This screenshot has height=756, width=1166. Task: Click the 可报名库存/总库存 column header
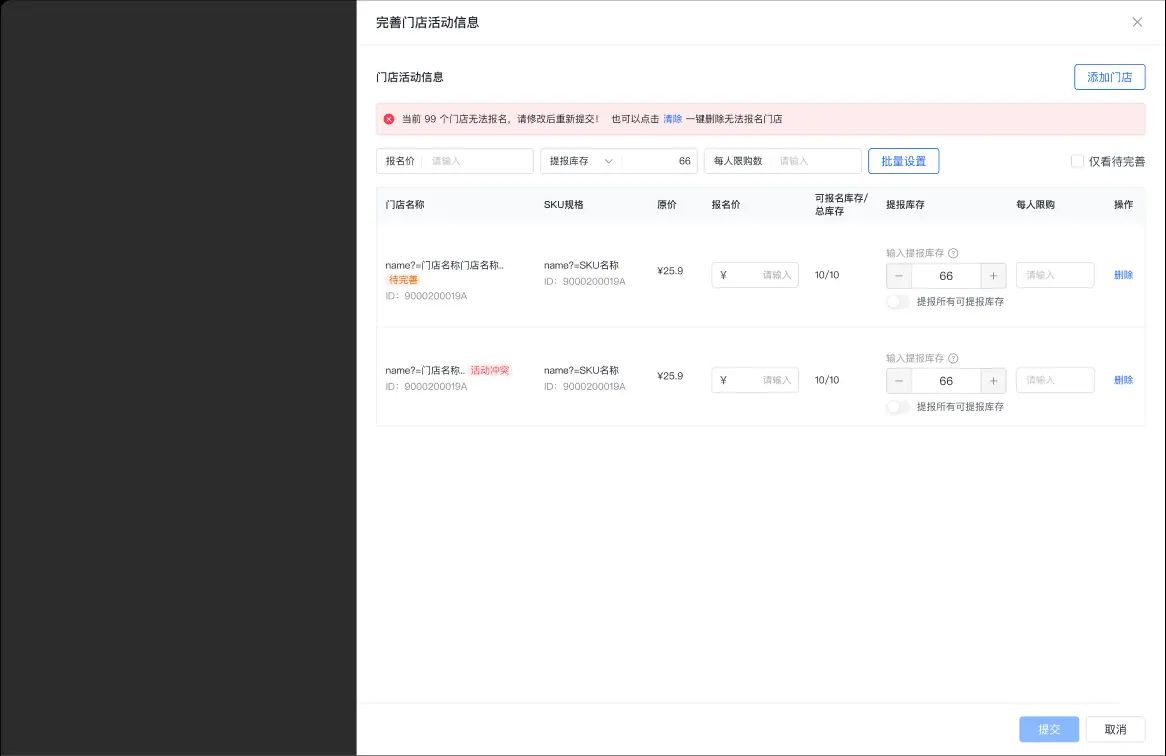[841, 204]
